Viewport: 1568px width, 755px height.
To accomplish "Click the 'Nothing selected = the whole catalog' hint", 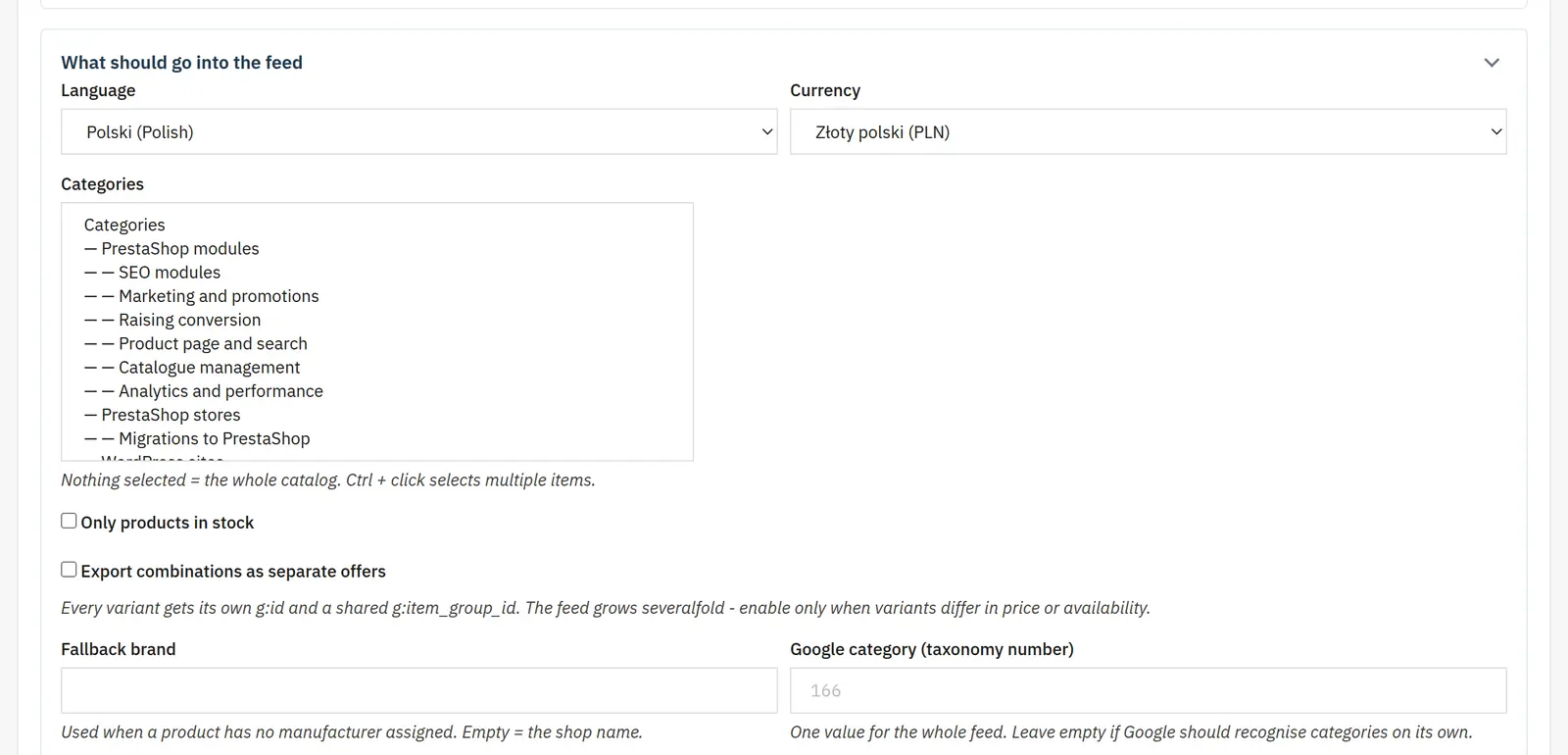I will coord(328,480).
